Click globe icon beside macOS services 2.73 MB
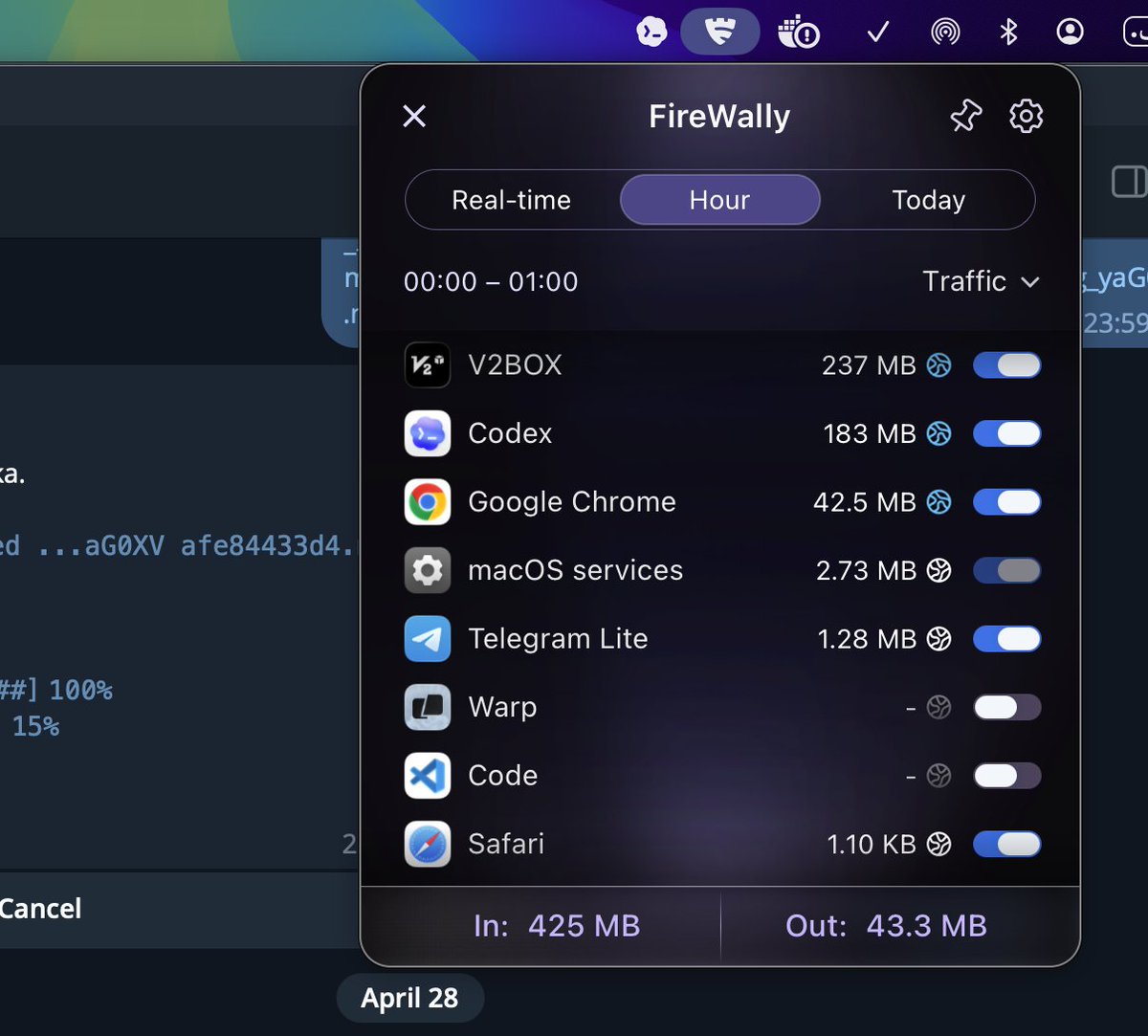Screen dimensions: 1148x1036 pos(939,570)
